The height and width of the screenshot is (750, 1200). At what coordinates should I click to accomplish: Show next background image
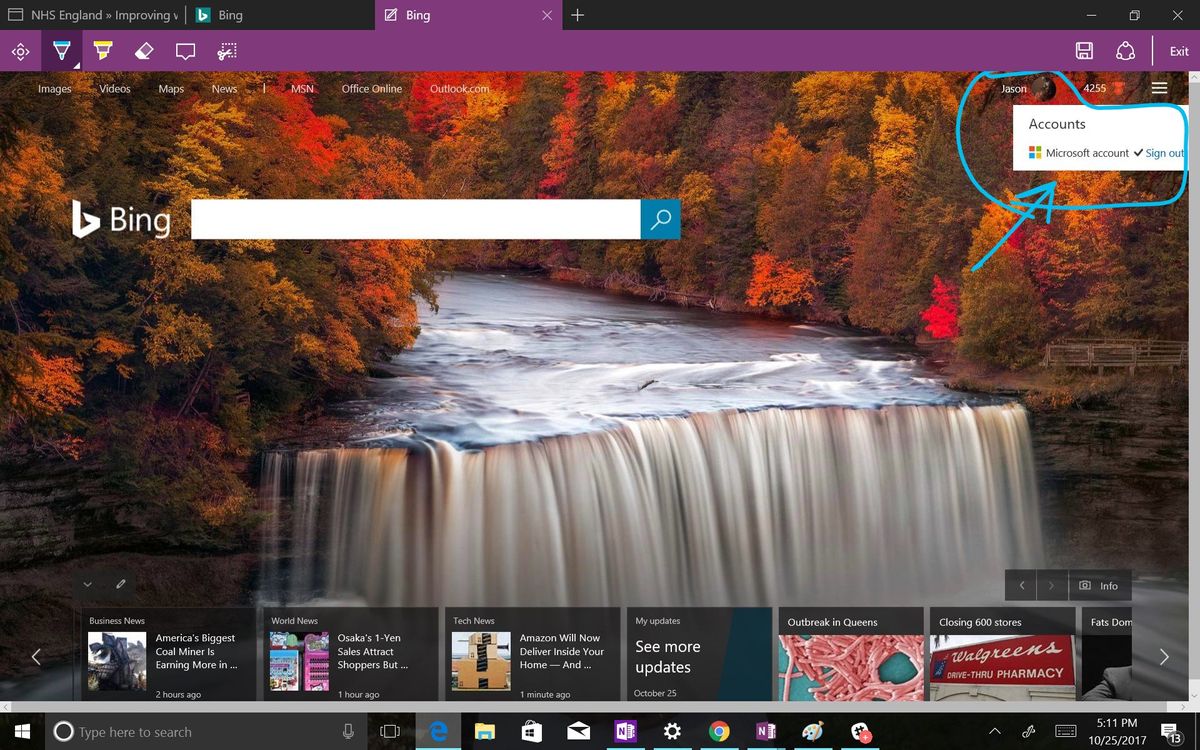click(1051, 585)
